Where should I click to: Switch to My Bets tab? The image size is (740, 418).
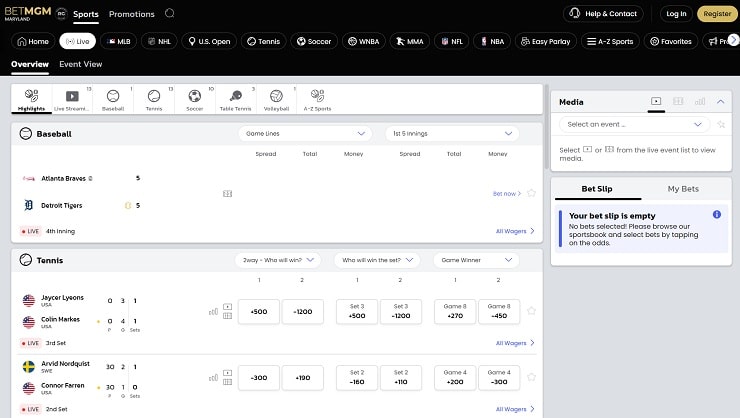click(x=683, y=189)
